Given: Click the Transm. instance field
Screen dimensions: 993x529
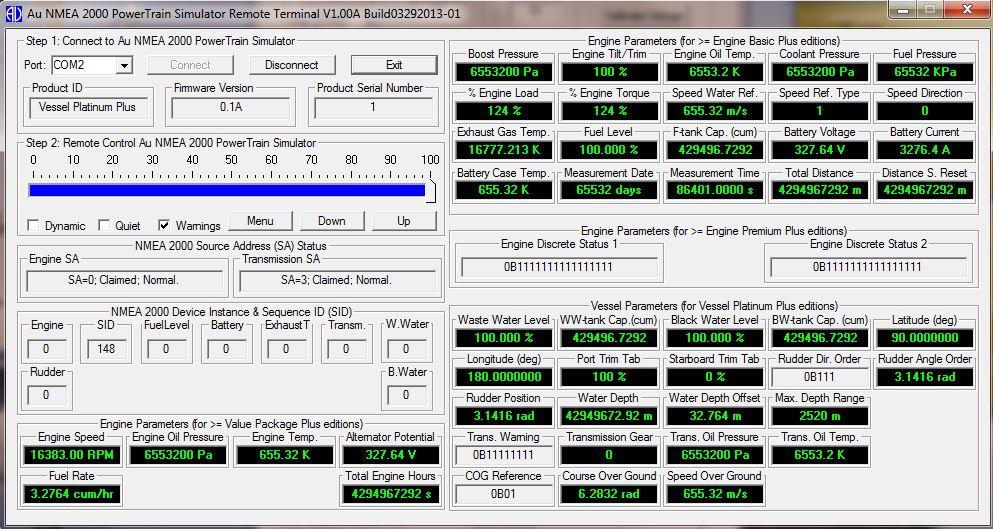Looking at the screenshot, I should coord(346,348).
